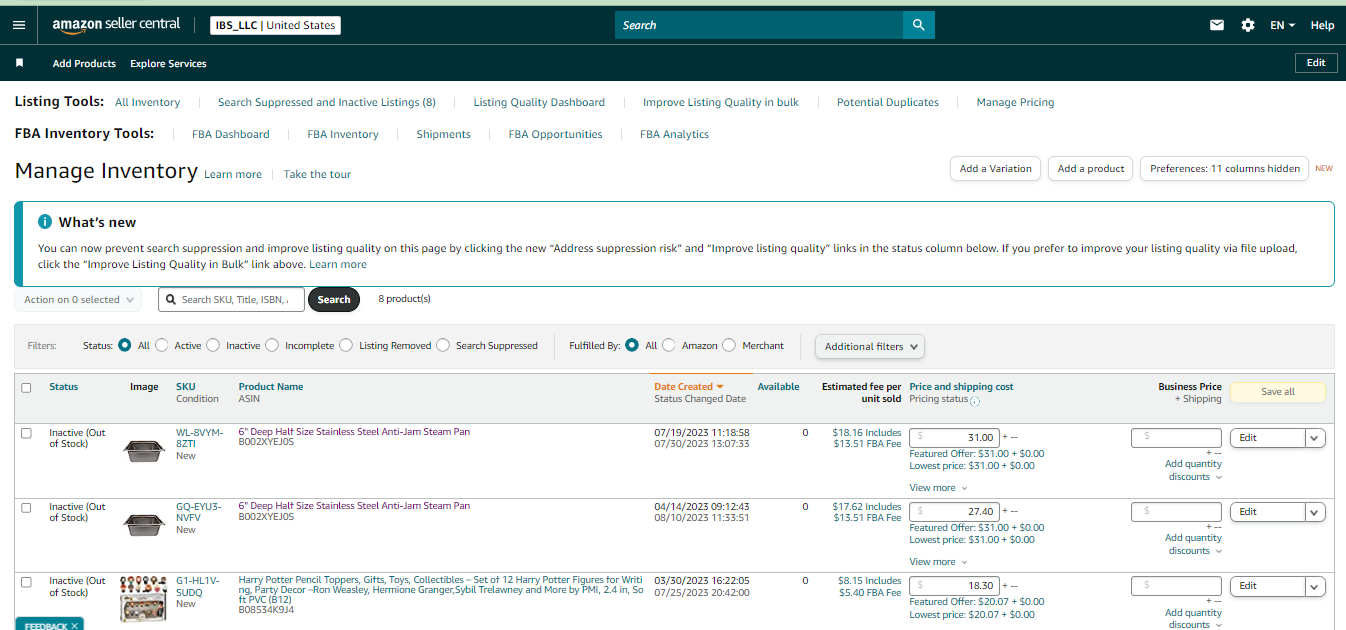Expand the Additional filters dropdown
The height and width of the screenshot is (630, 1346).
(x=870, y=346)
